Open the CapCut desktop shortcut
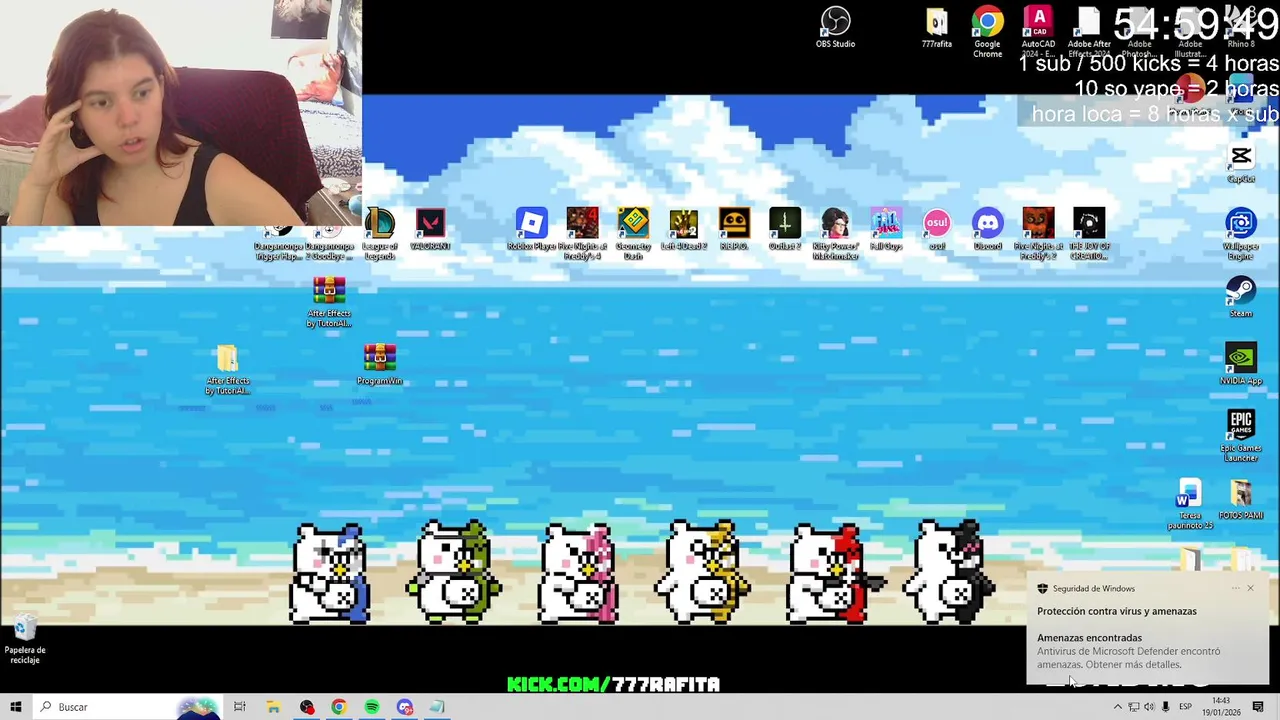Viewport: 1280px width, 720px height. coord(1241,163)
